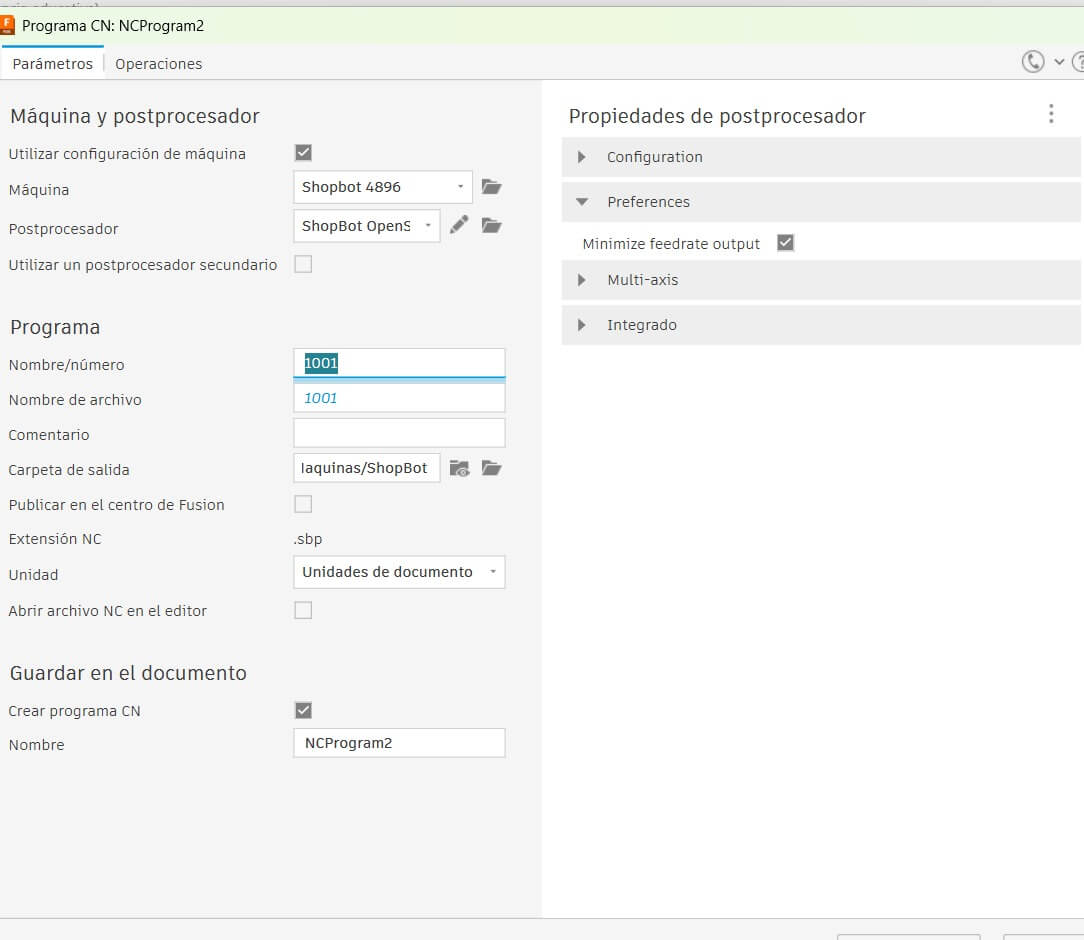Expand the Multi-axis section
This screenshot has width=1084, height=940.
tap(821, 280)
